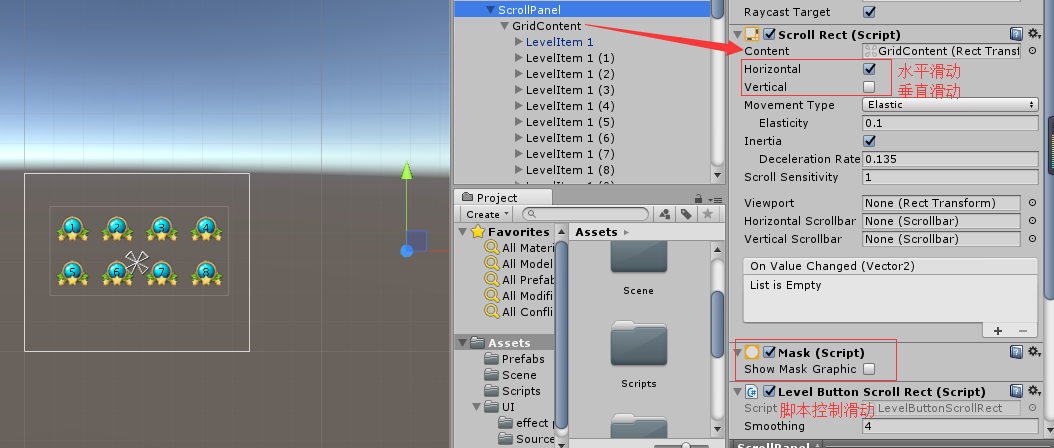Open Level Button Scroll Rect gear menu

[1035, 391]
